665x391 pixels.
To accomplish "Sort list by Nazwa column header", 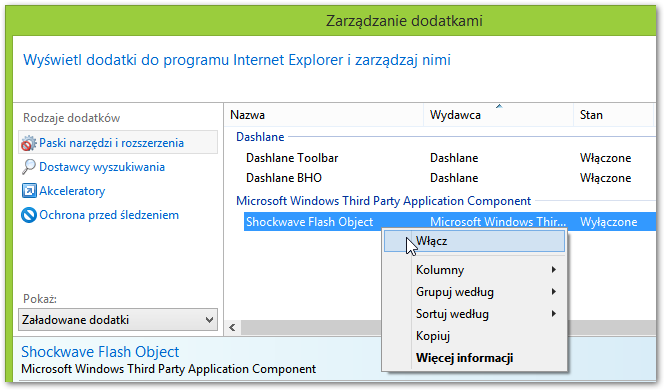I will pos(324,115).
